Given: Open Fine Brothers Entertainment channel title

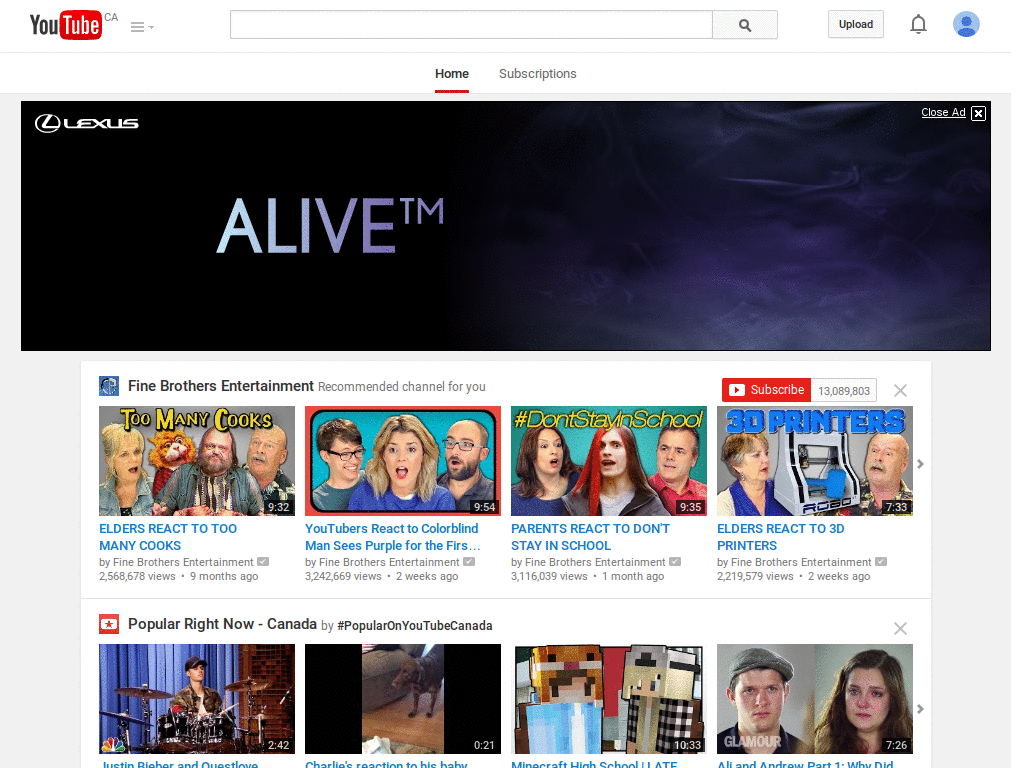Looking at the screenshot, I should coord(221,386).
